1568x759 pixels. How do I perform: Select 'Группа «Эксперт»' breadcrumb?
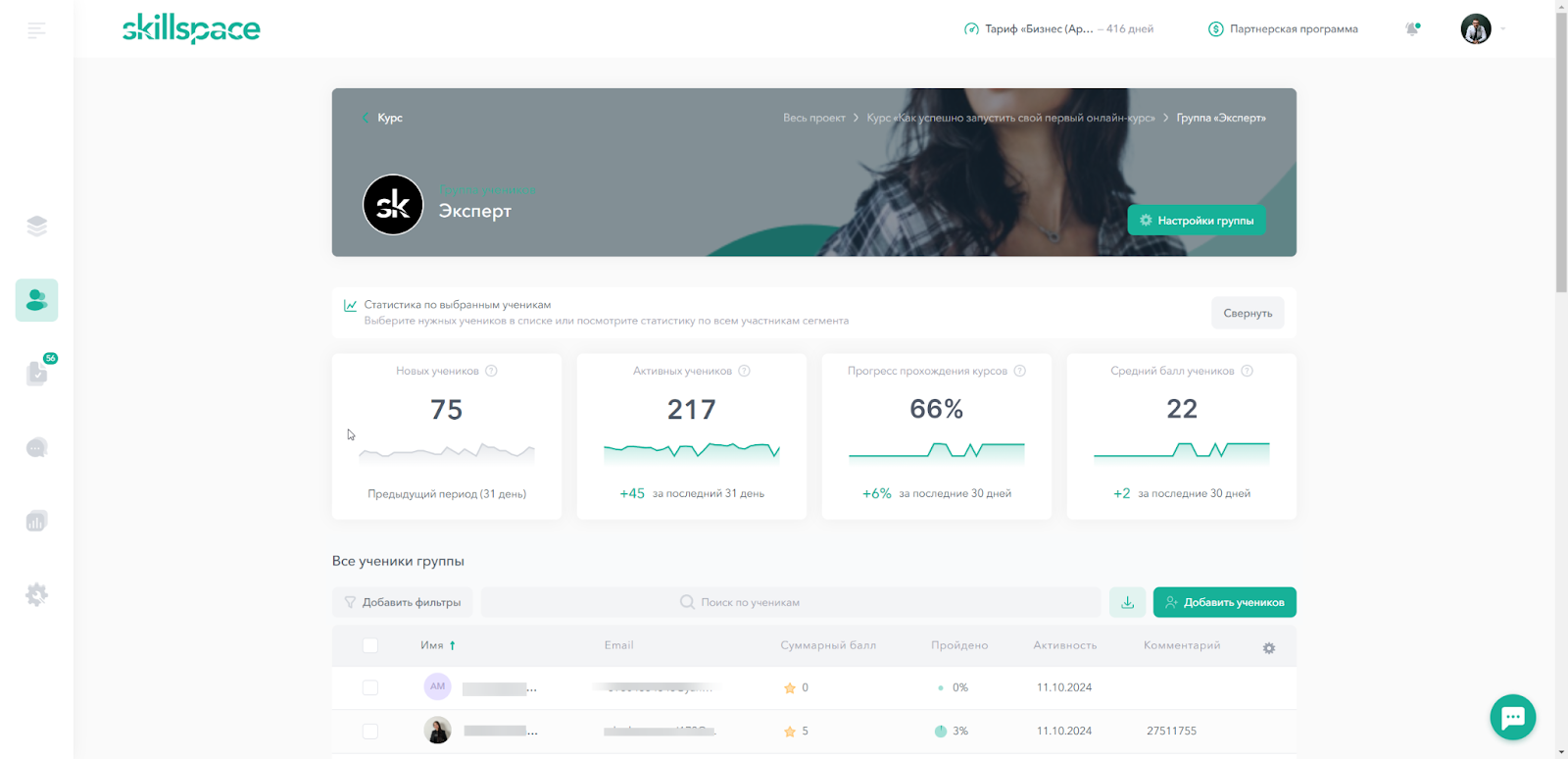click(1221, 118)
